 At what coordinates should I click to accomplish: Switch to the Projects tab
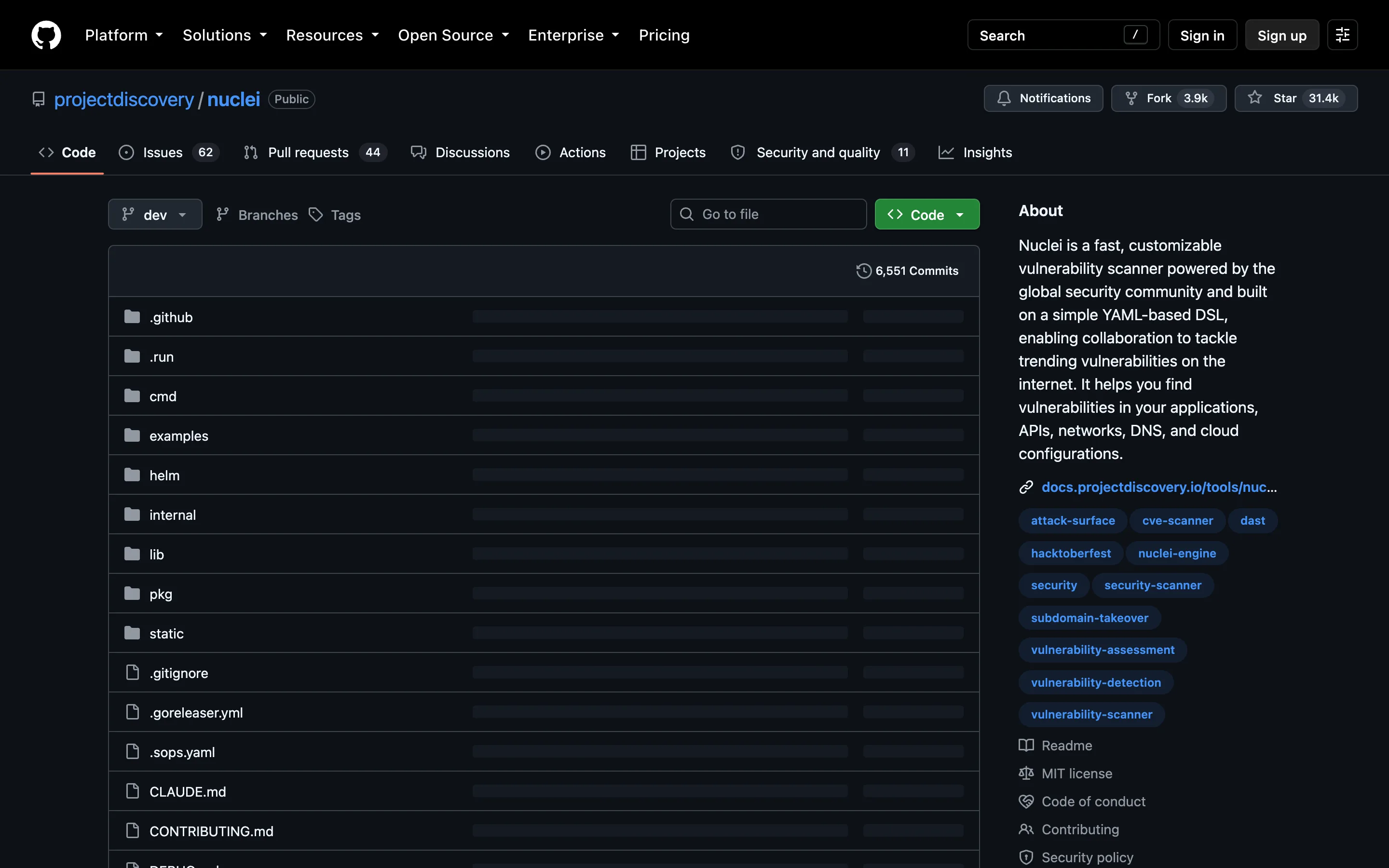[668, 152]
